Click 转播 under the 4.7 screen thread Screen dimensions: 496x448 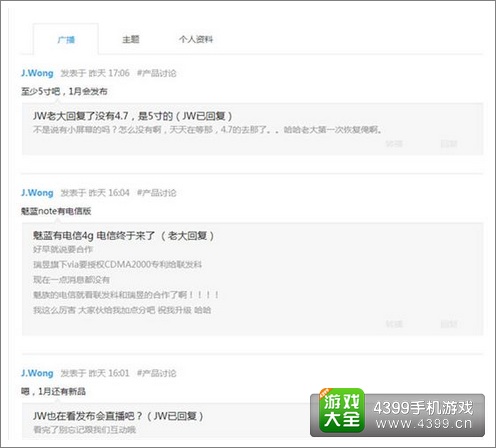tap(394, 144)
